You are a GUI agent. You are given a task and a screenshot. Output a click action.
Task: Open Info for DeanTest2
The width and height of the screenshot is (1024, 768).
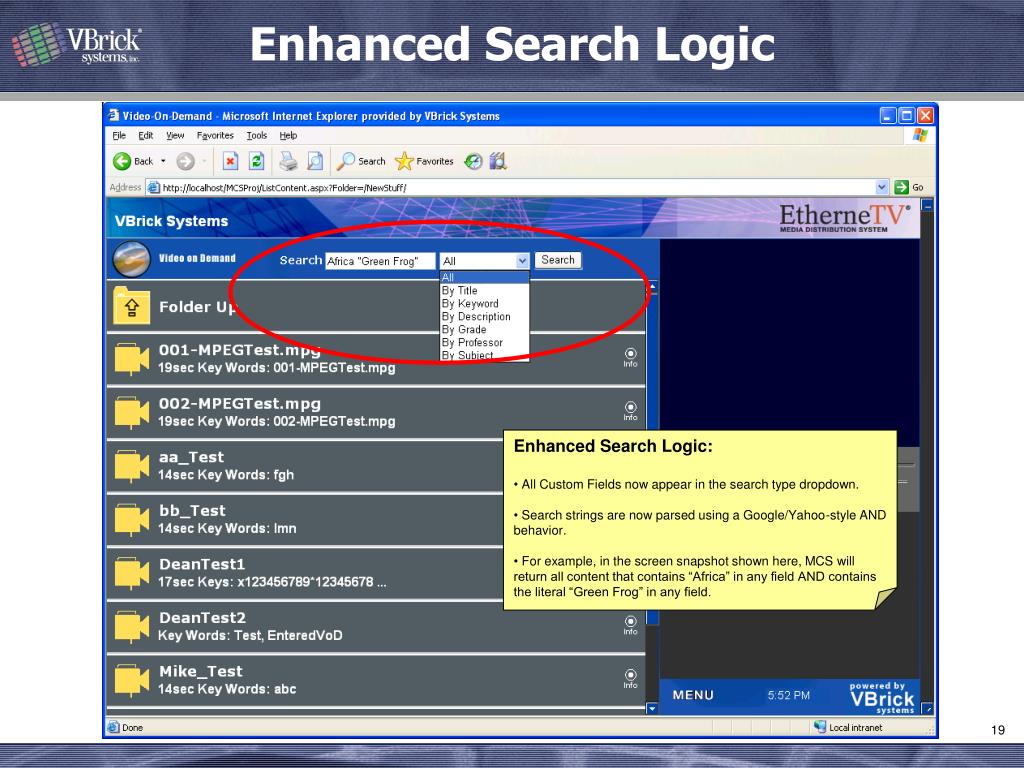point(630,626)
